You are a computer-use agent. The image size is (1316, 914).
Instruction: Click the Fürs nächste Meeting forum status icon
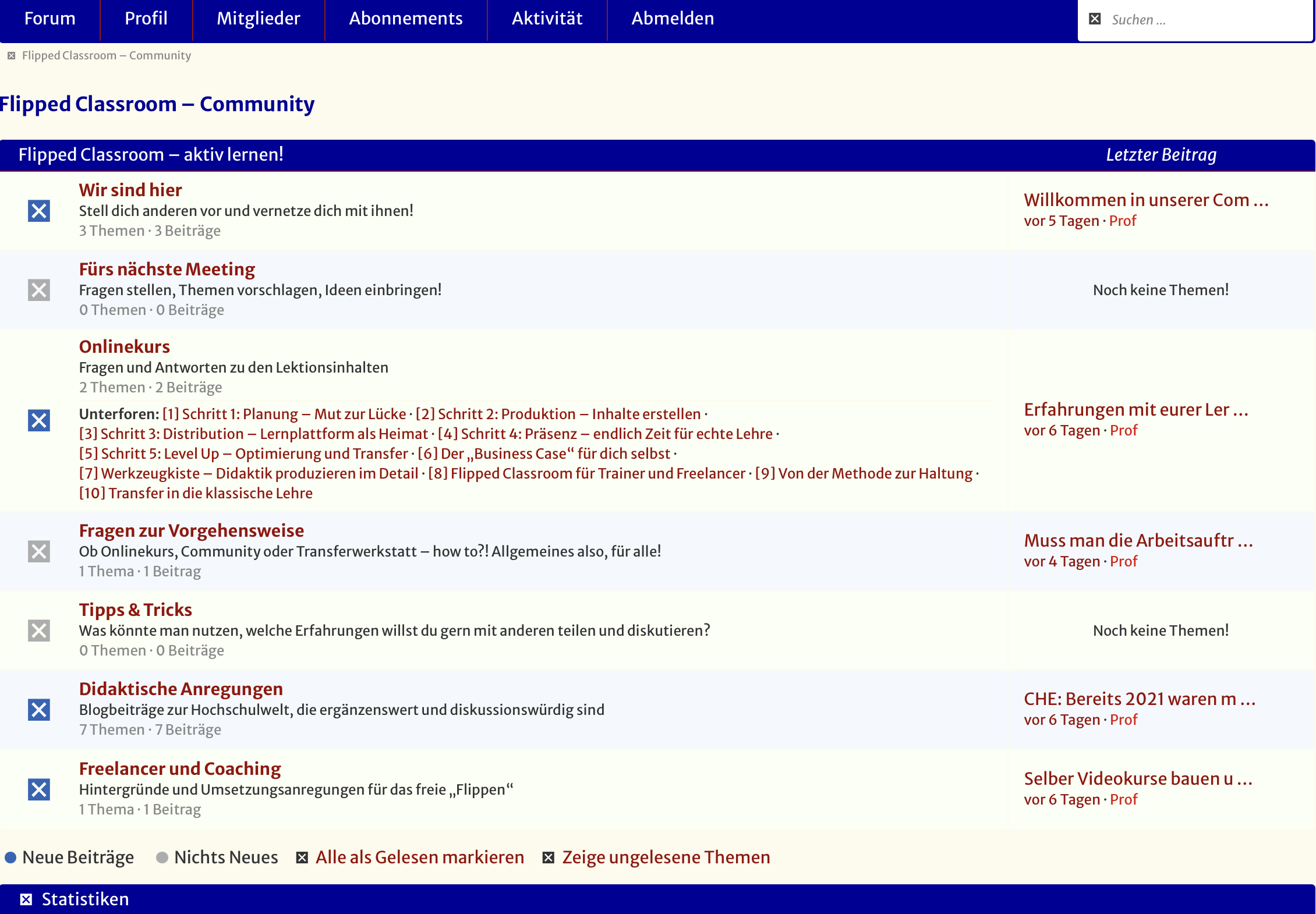(x=39, y=290)
